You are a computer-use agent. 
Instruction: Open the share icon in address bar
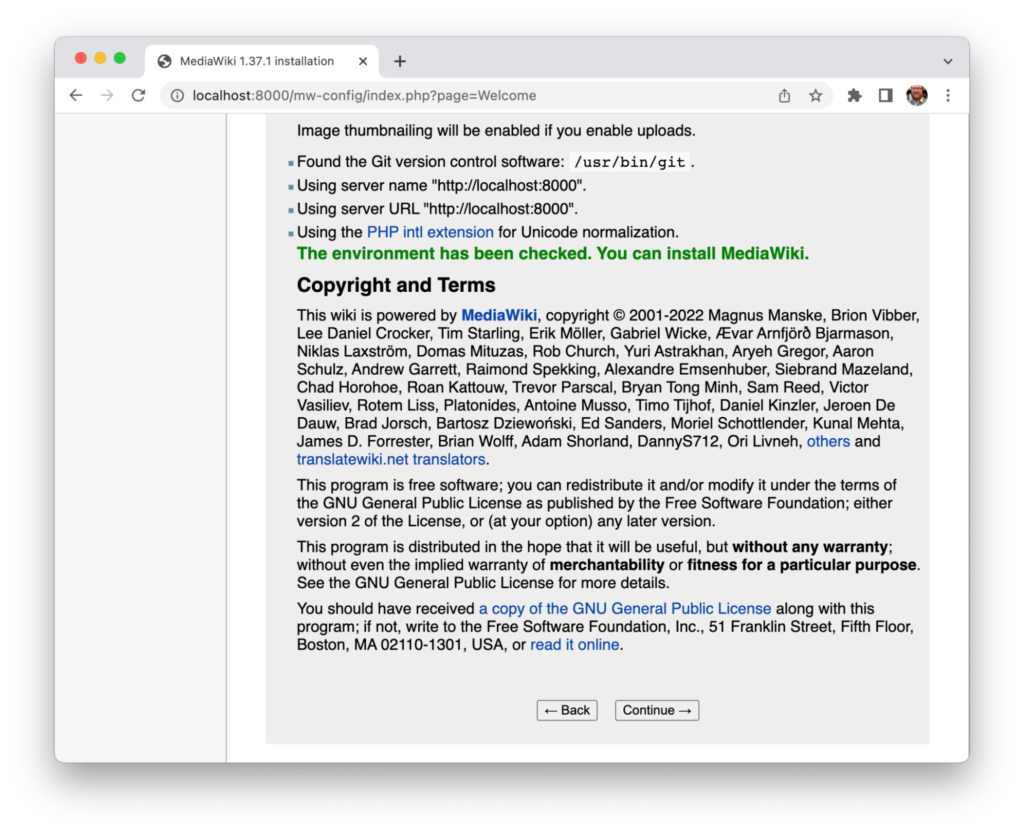coord(784,95)
